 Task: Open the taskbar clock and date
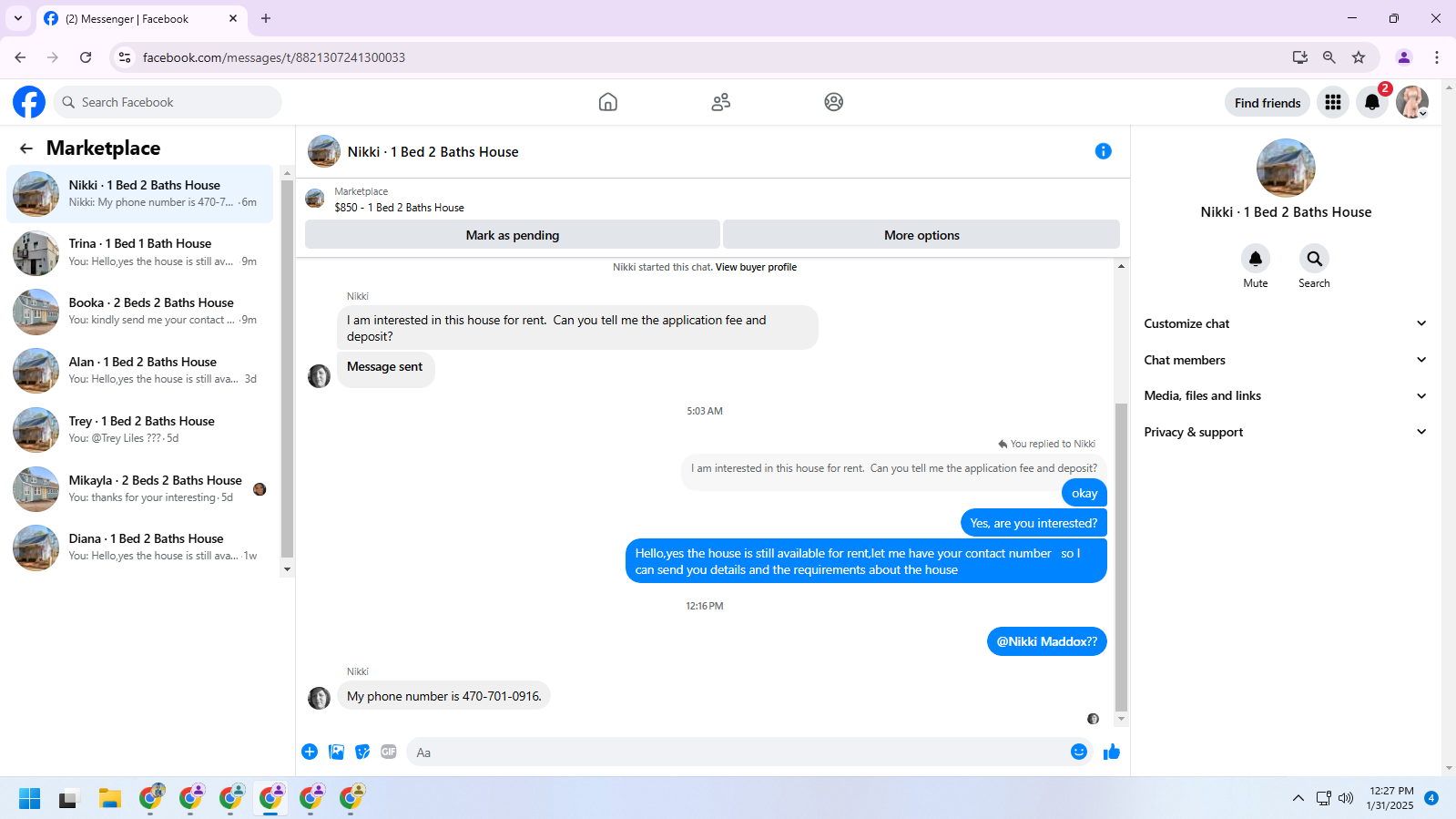point(1390,798)
